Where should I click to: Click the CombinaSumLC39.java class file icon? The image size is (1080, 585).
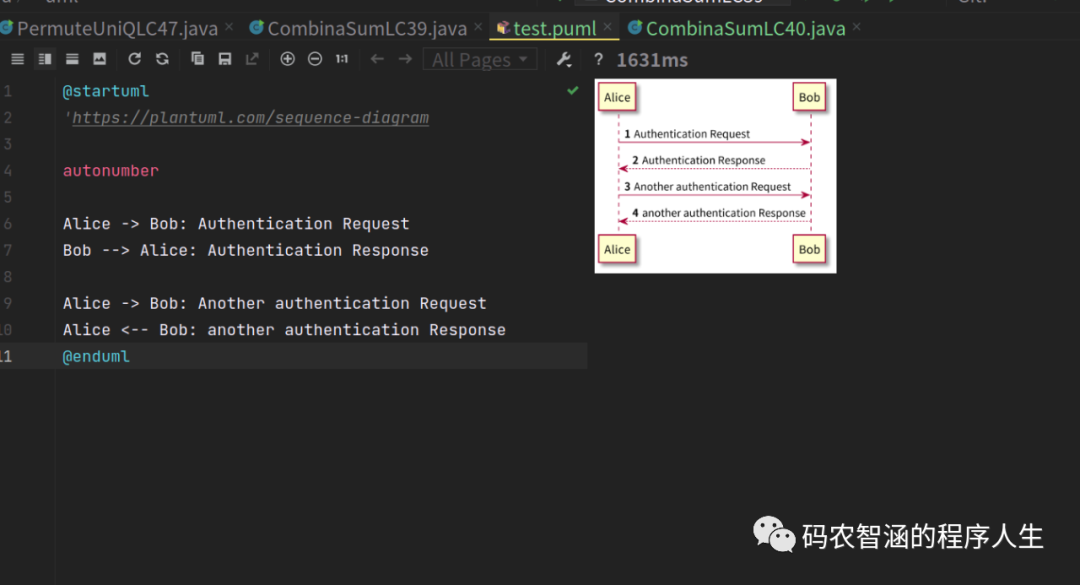tap(256, 28)
